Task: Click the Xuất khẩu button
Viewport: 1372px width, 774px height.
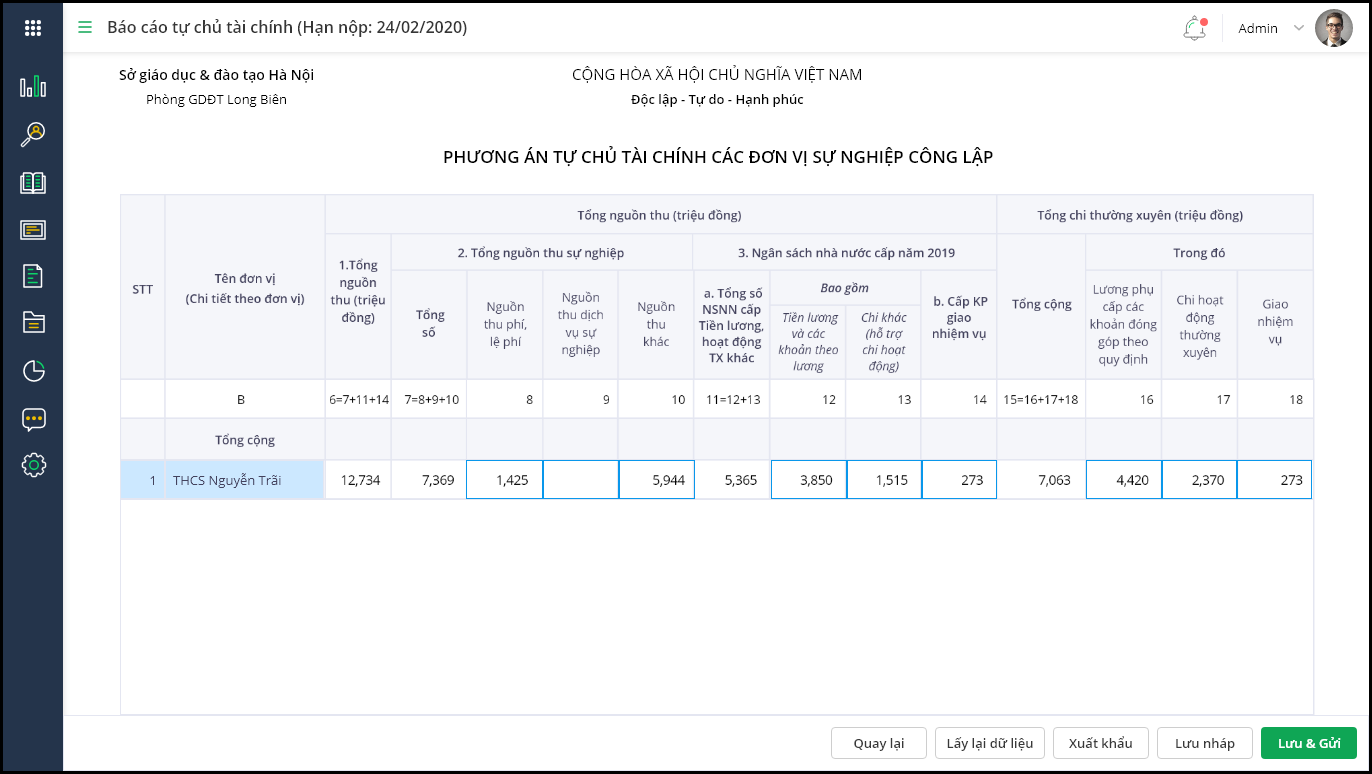Action: (1101, 743)
